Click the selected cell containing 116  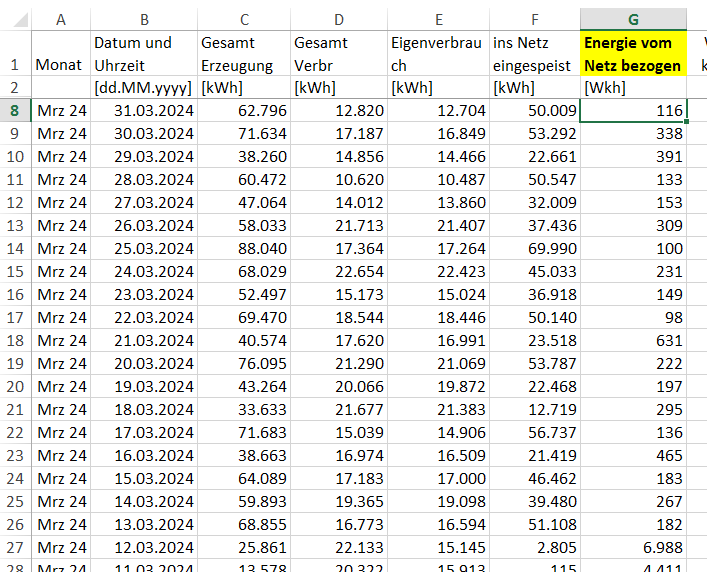pyautogui.click(x=633, y=110)
